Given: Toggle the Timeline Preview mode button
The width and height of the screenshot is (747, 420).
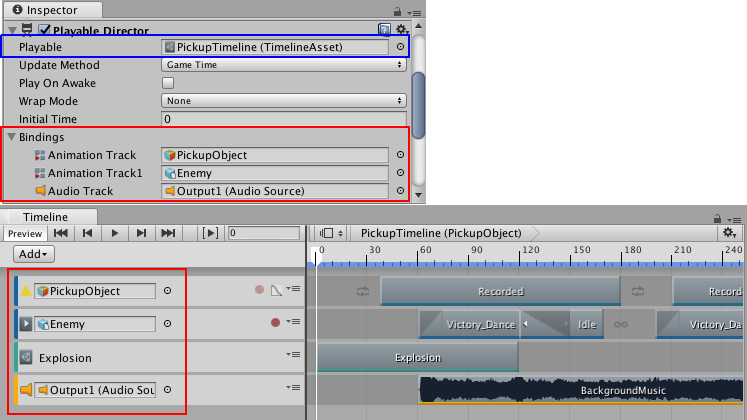Looking at the screenshot, I should pyautogui.click(x=24, y=233).
